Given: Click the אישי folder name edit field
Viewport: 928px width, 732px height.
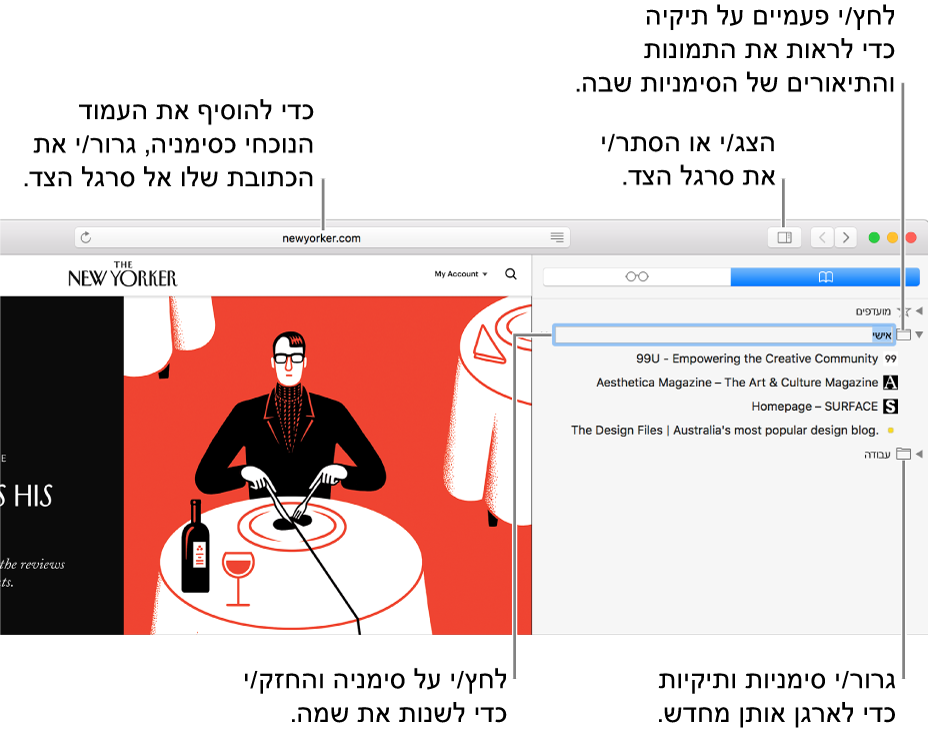Looking at the screenshot, I should (724, 335).
